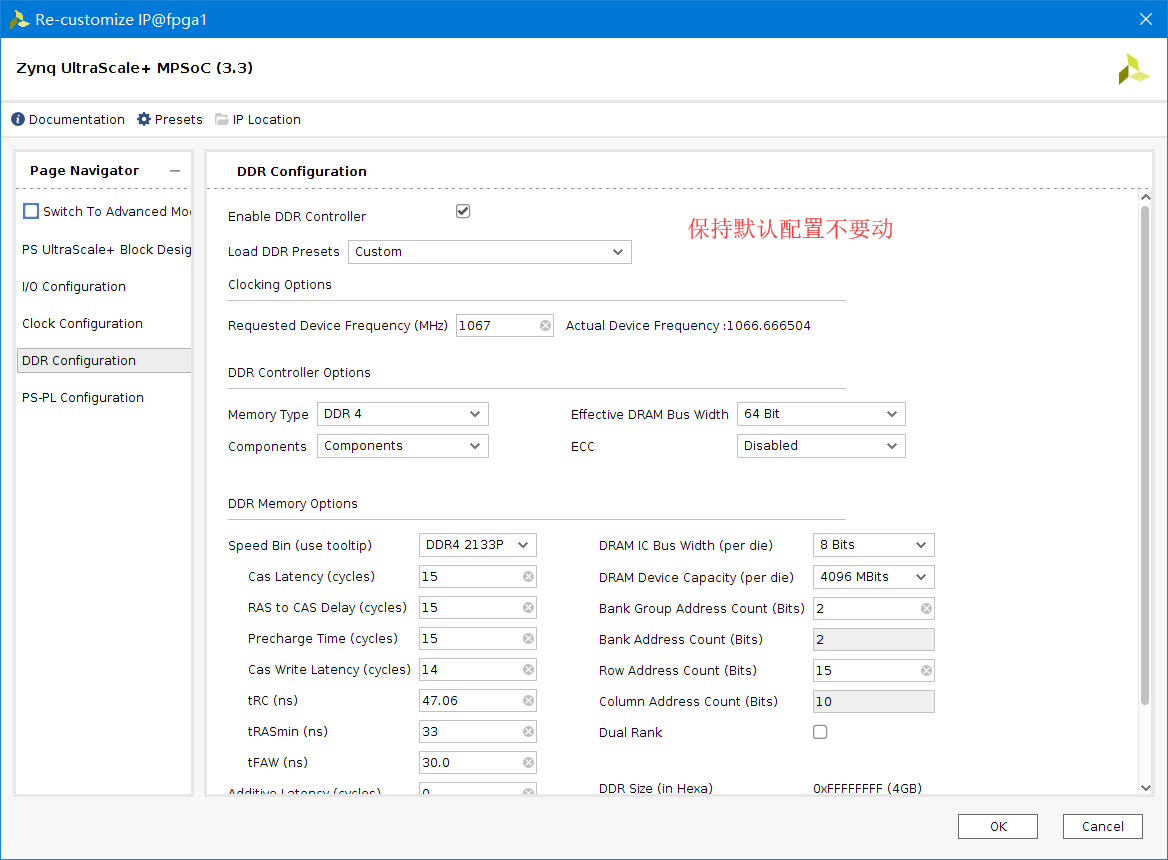The height and width of the screenshot is (860, 1168).
Task: Clear the Precharge Time value
Action: [528, 639]
